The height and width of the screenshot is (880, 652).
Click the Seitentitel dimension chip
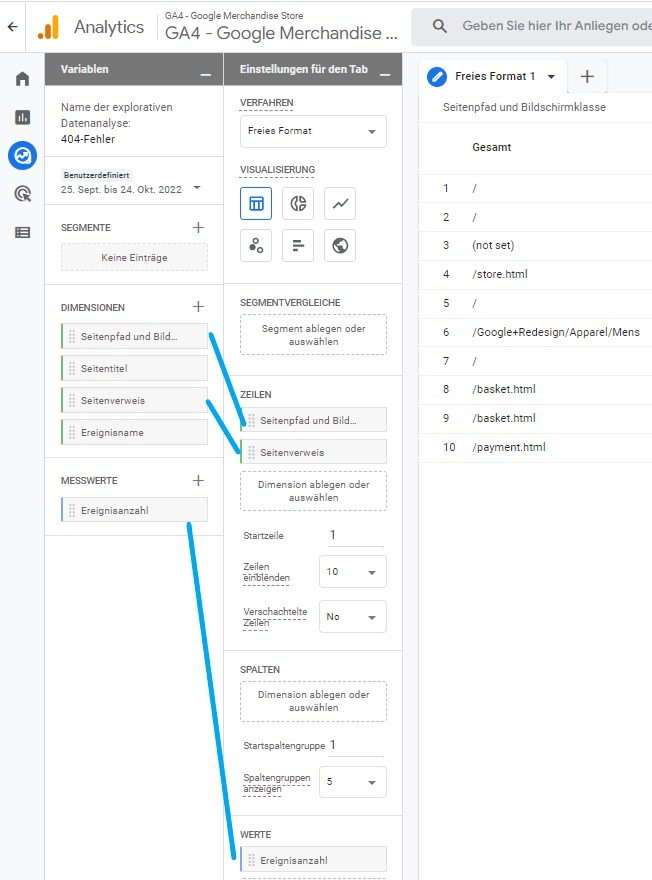(x=134, y=368)
